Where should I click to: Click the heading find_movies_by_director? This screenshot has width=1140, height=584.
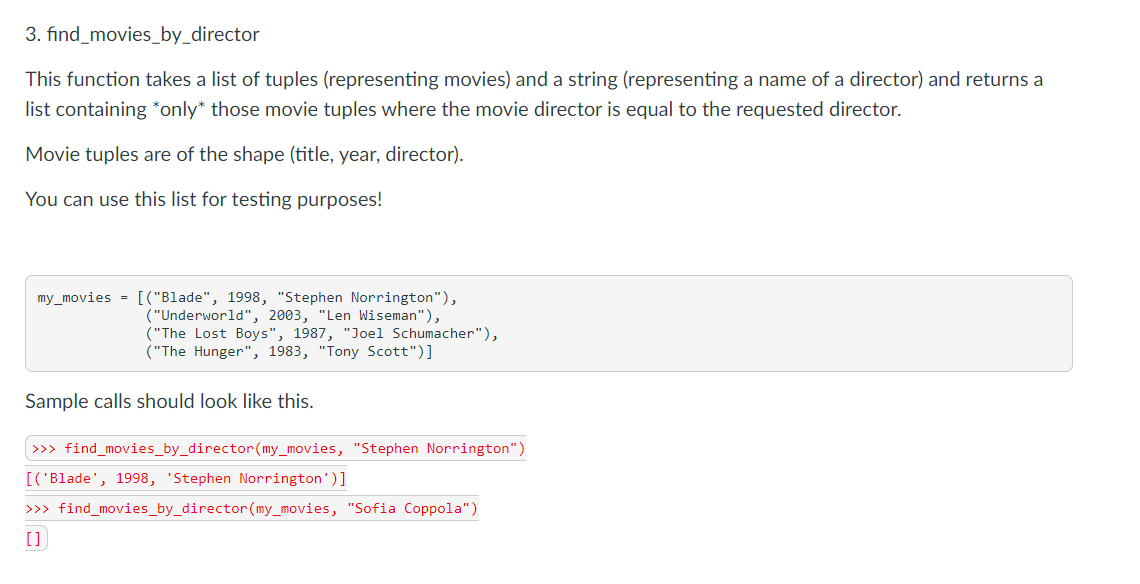142,34
